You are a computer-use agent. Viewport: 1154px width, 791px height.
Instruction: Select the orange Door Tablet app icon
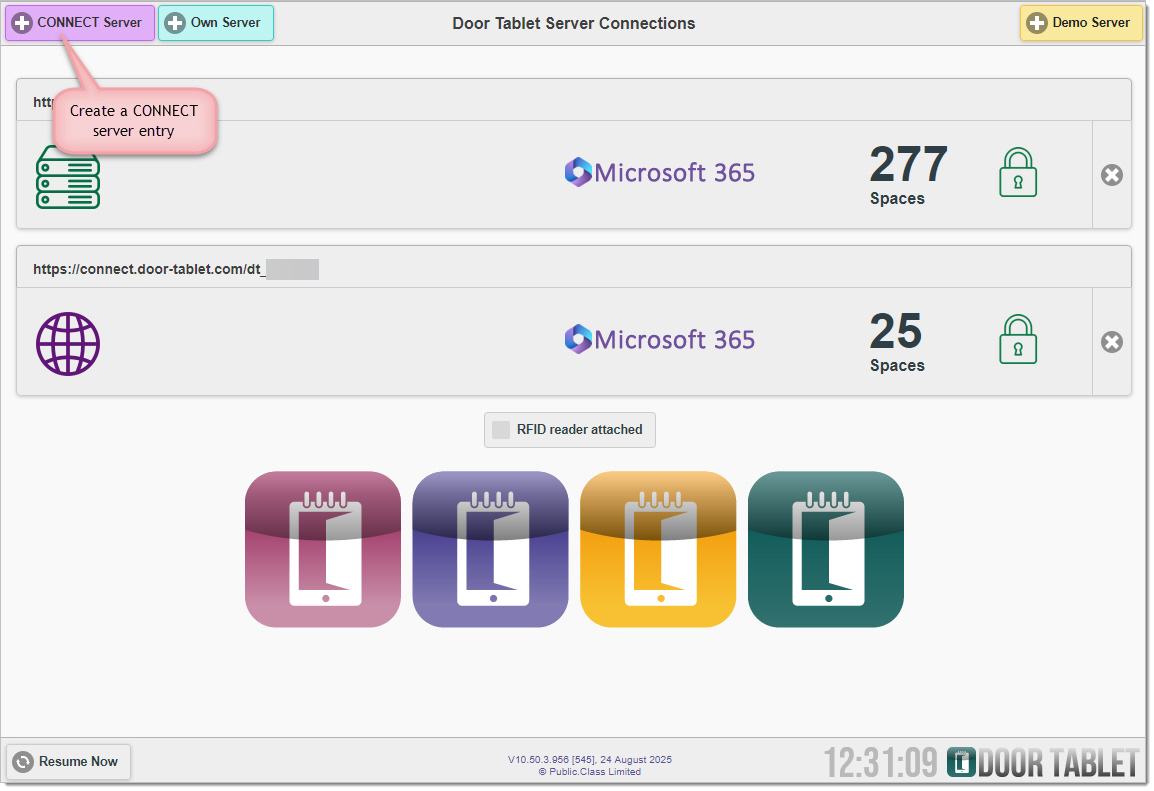[x=658, y=549]
